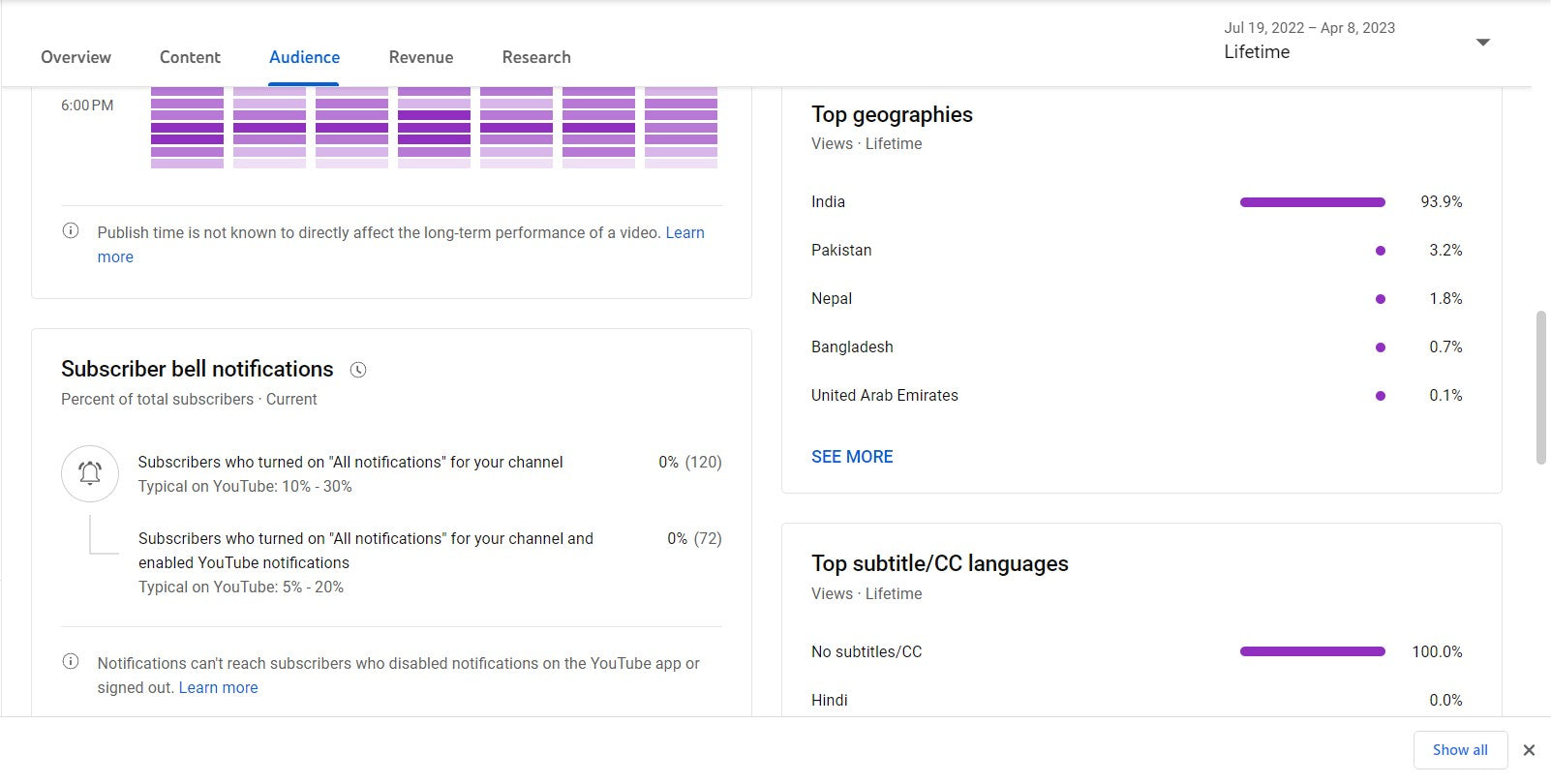
Task: Open the Lifetime date range dropdown
Action: click(x=1482, y=43)
